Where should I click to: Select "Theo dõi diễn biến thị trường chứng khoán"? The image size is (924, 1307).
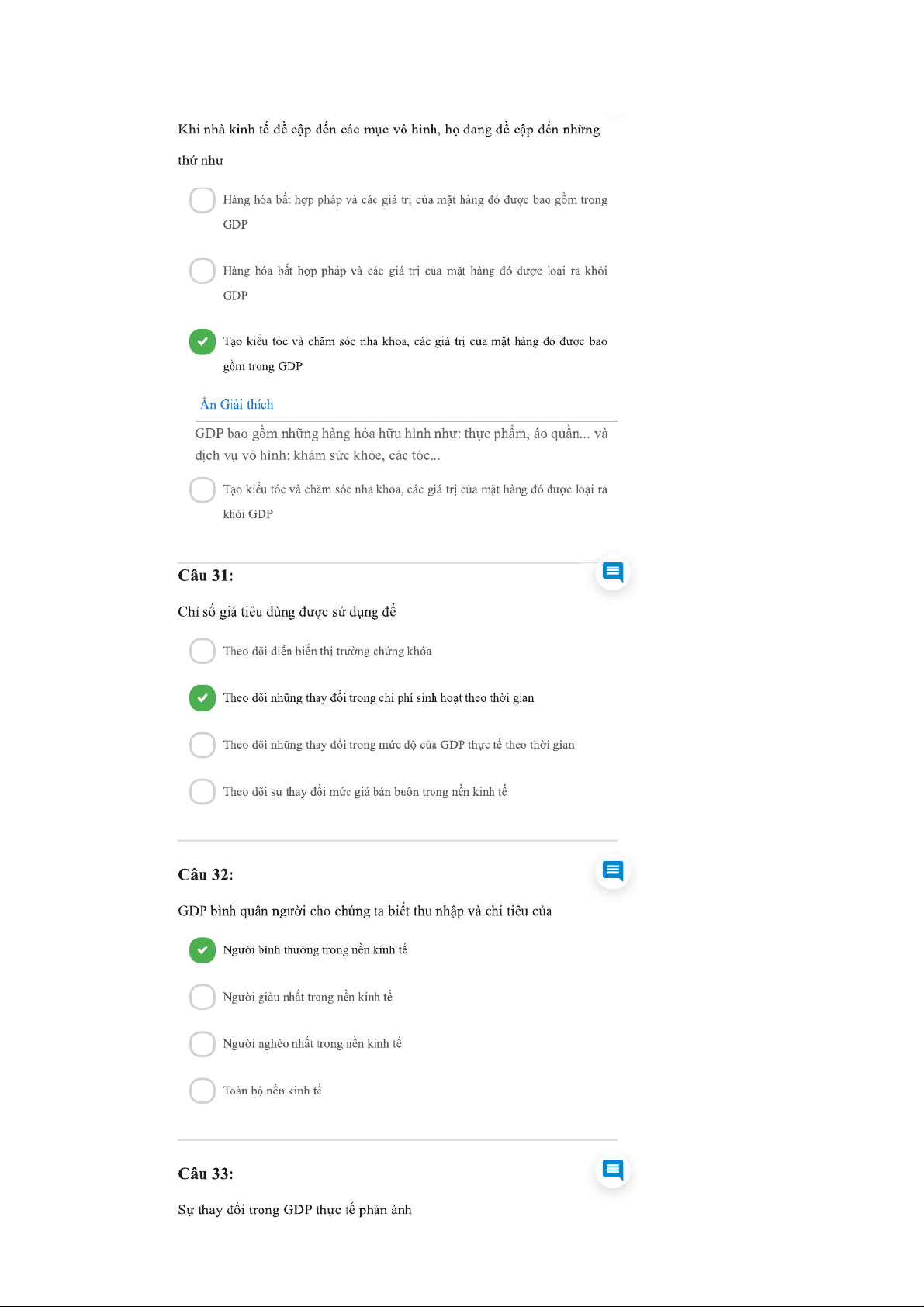click(202, 651)
